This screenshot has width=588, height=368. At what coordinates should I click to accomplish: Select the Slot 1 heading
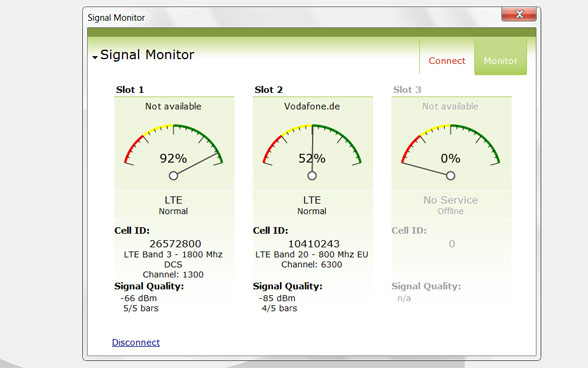(x=130, y=90)
